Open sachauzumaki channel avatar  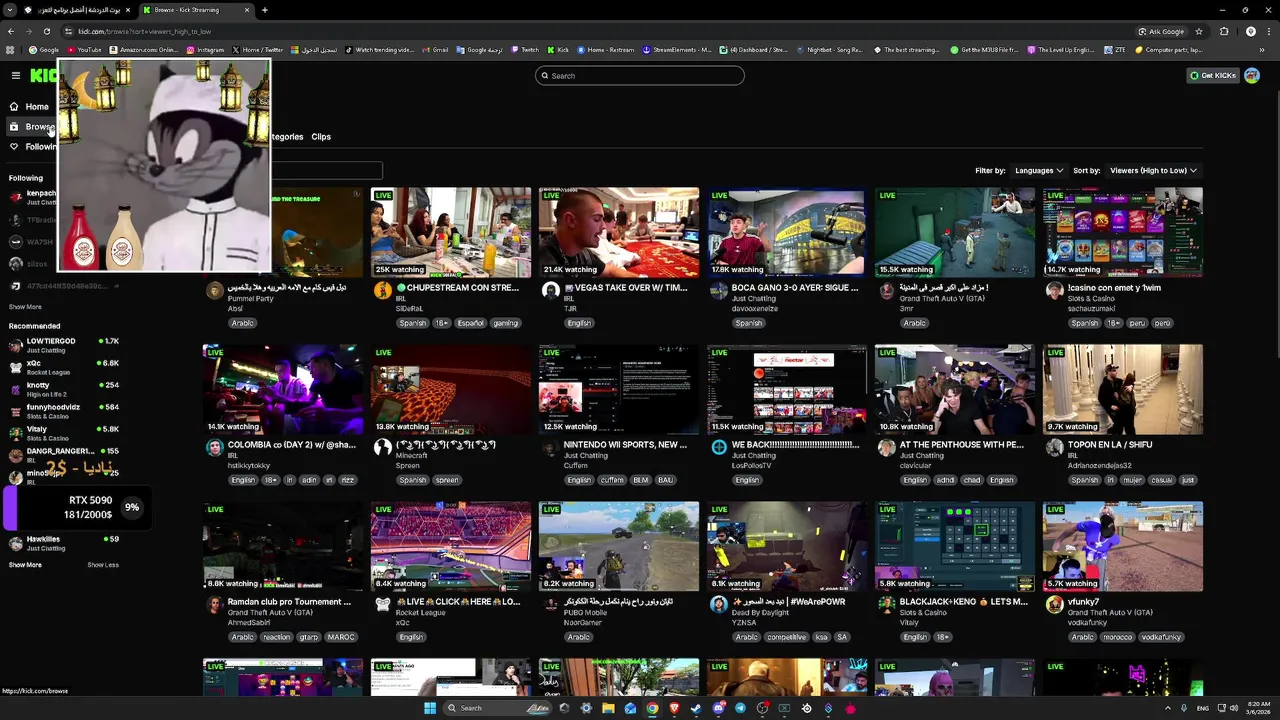[1054, 290]
